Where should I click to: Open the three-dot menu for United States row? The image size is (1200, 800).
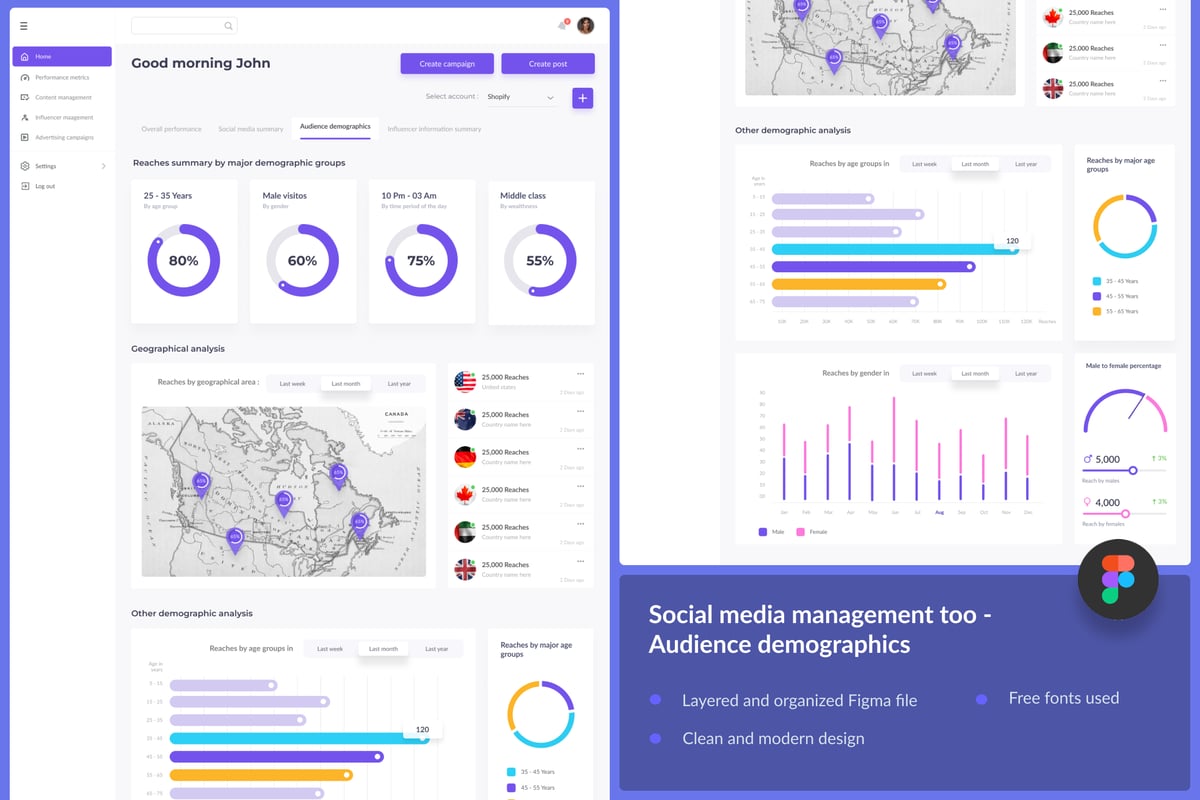point(580,373)
